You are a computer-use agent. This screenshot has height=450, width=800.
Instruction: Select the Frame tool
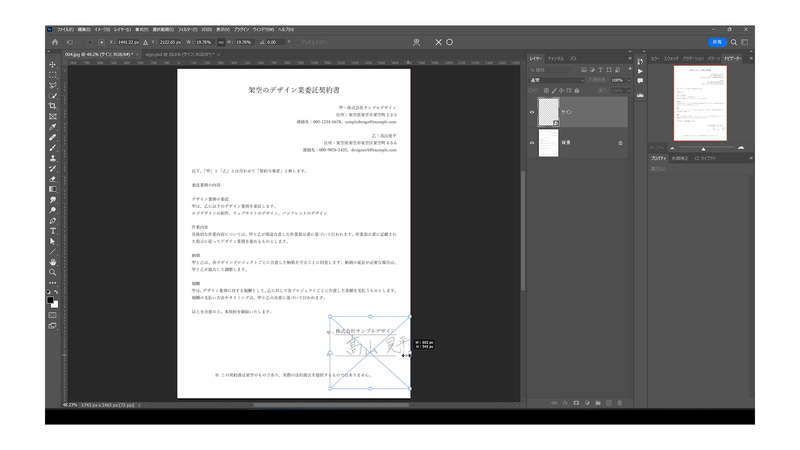coord(53,117)
